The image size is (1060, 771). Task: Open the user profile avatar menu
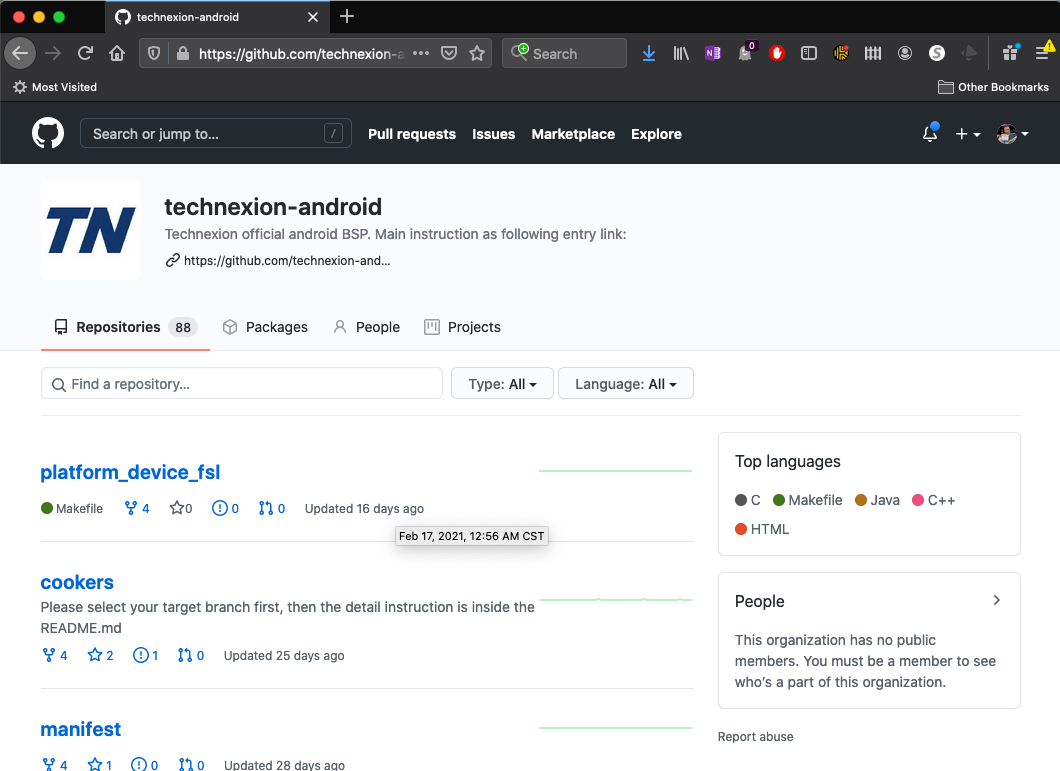[1012, 134]
